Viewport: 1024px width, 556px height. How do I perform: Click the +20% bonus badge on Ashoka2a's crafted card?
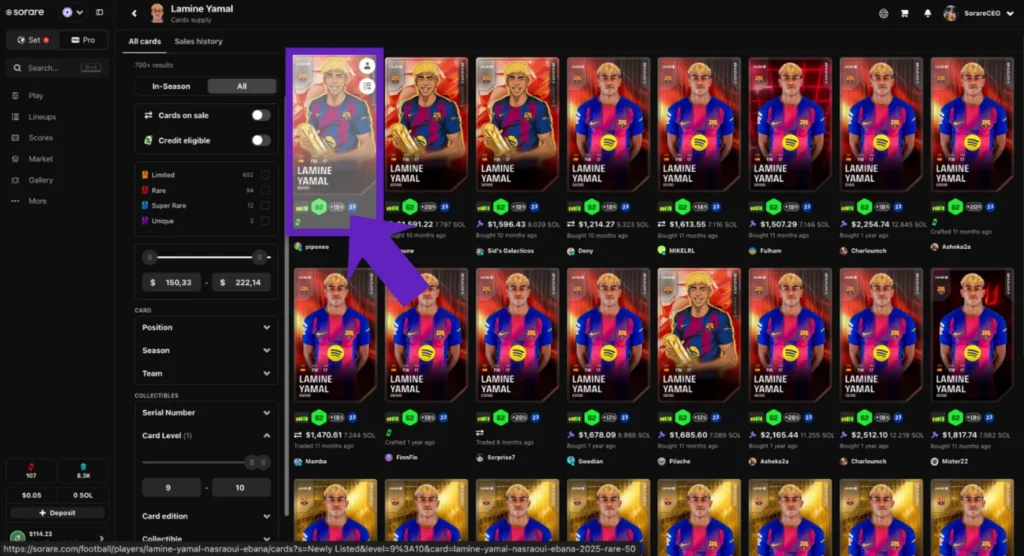974,207
